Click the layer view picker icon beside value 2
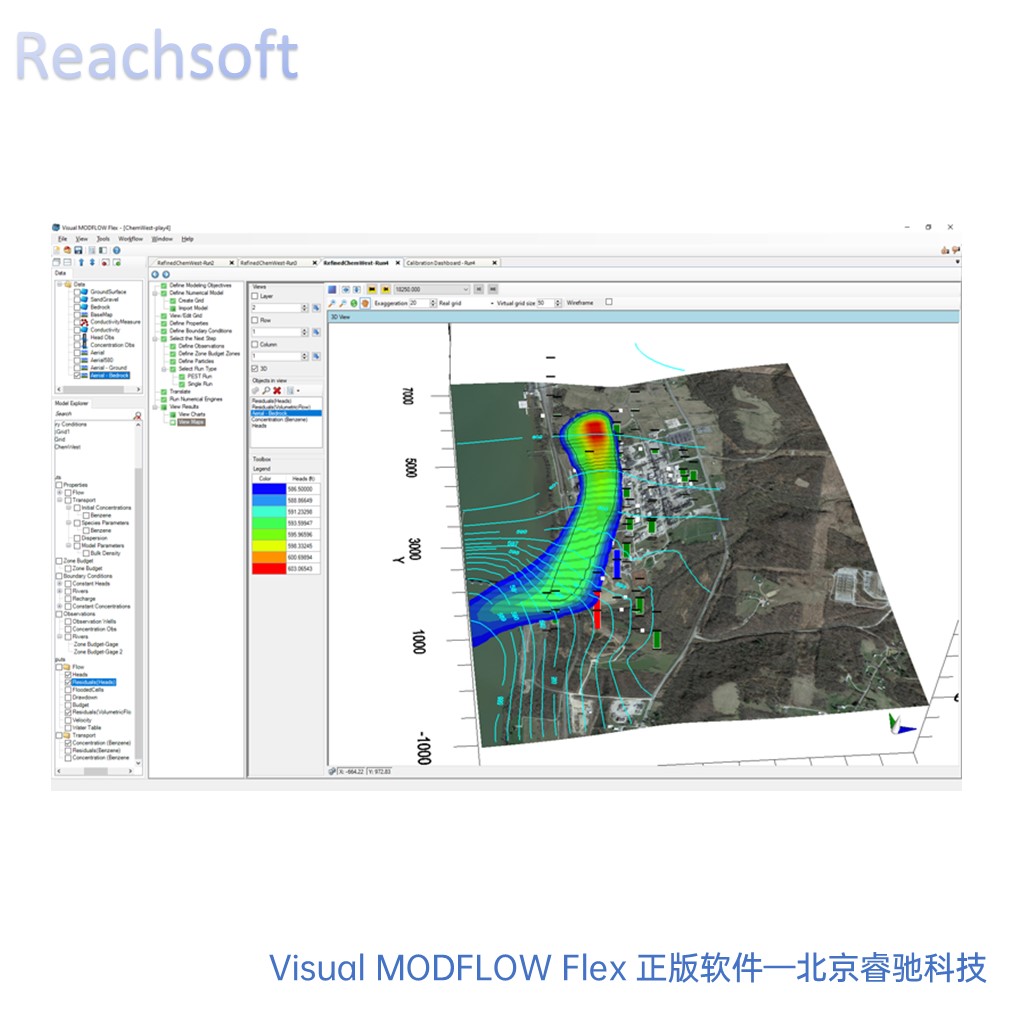This screenshot has width=1013, height=1013. [x=316, y=308]
